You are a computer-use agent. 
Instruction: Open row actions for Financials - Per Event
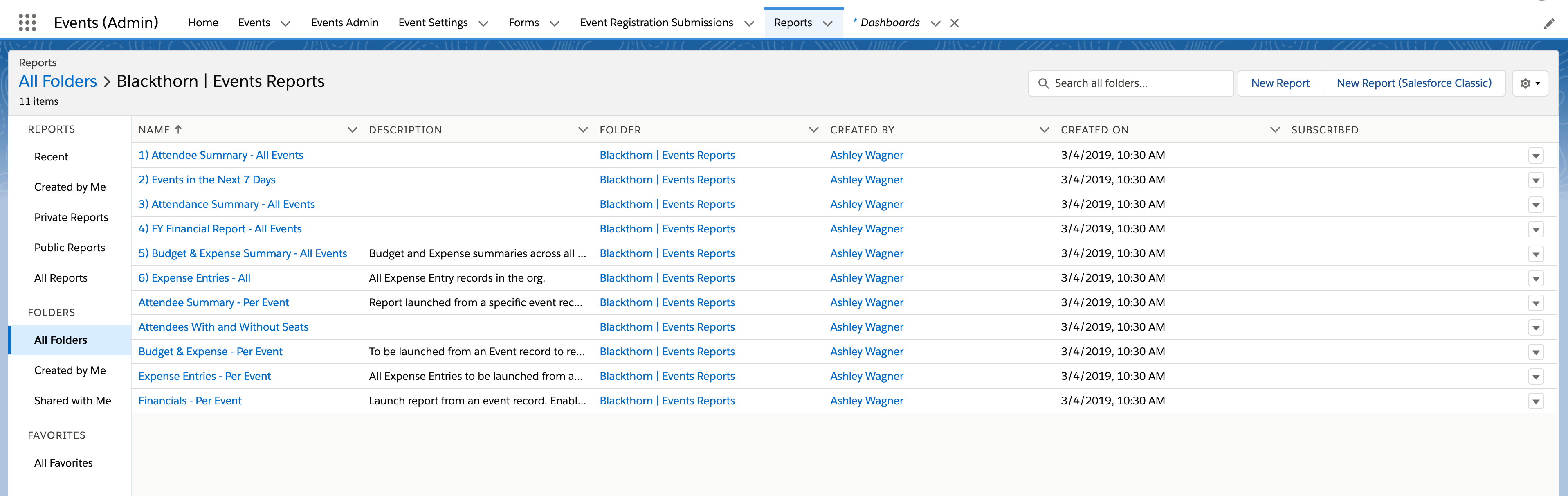point(1535,401)
